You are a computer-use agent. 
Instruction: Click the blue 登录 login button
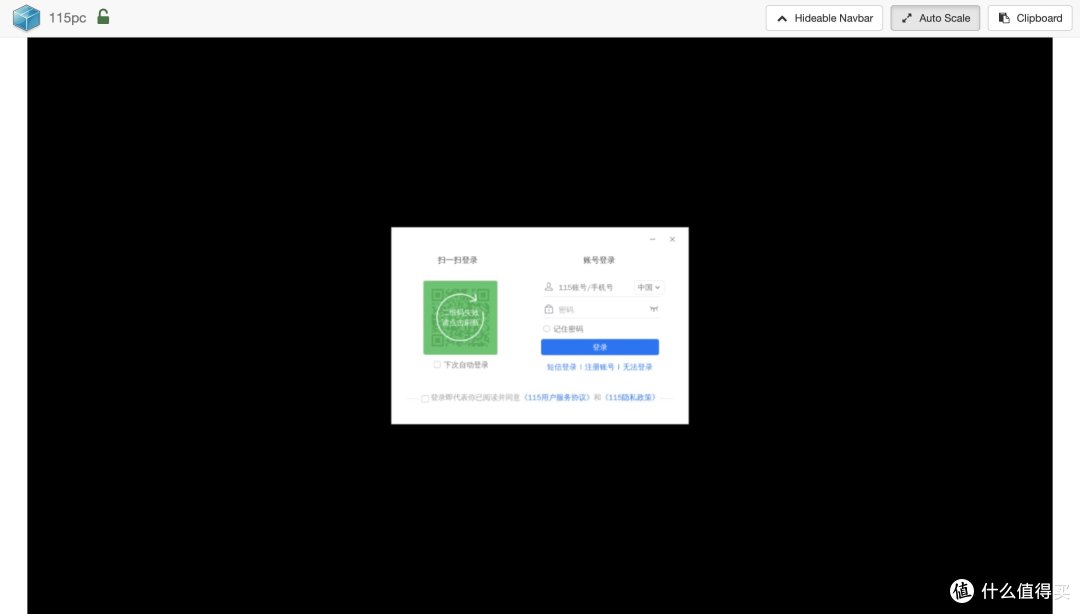point(600,345)
